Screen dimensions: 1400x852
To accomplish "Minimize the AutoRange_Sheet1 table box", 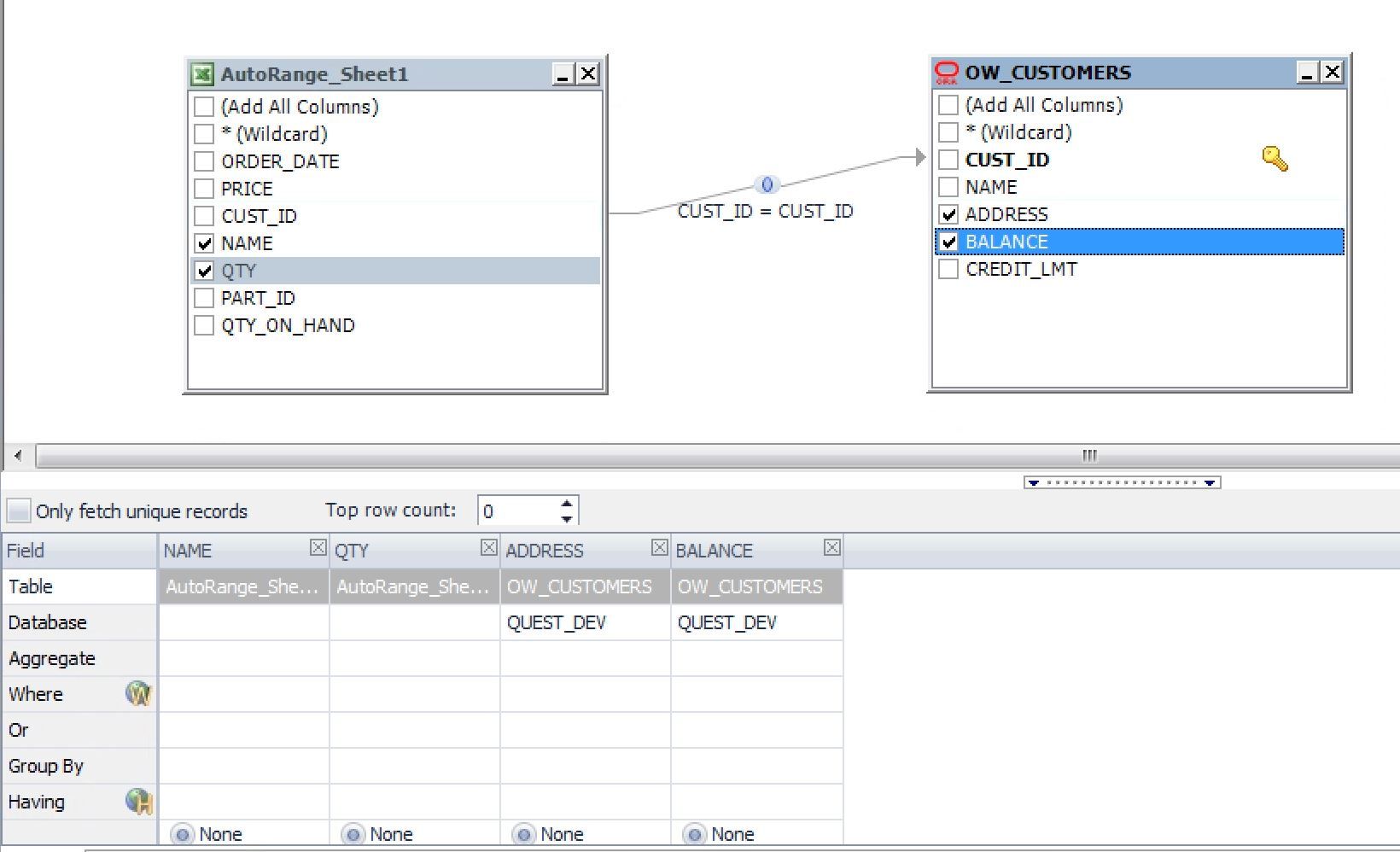I will [x=563, y=74].
